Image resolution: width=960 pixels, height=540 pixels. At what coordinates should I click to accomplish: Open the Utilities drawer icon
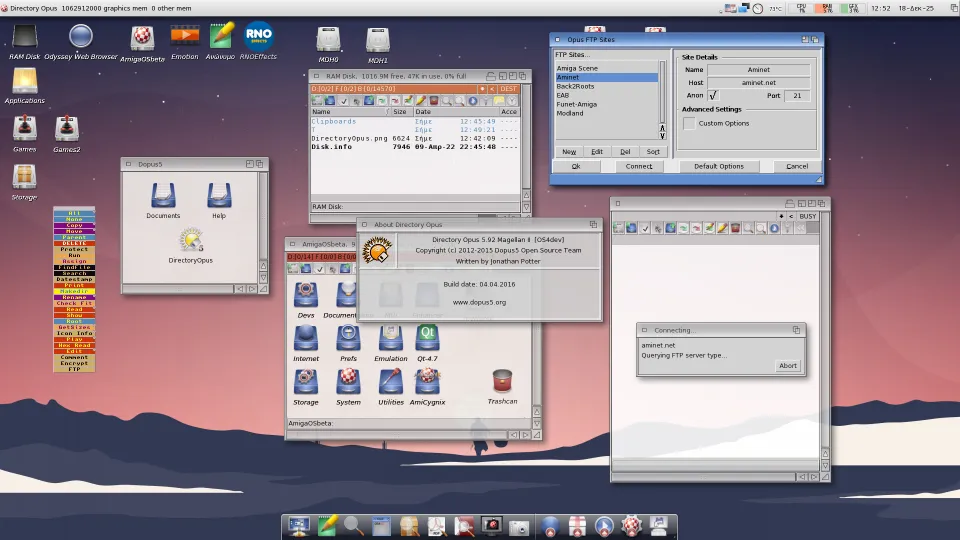click(391, 381)
